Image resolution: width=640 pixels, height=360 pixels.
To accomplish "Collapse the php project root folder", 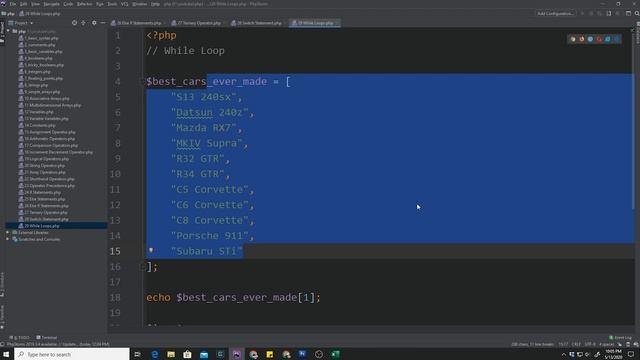I will click(x=8, y=31).
